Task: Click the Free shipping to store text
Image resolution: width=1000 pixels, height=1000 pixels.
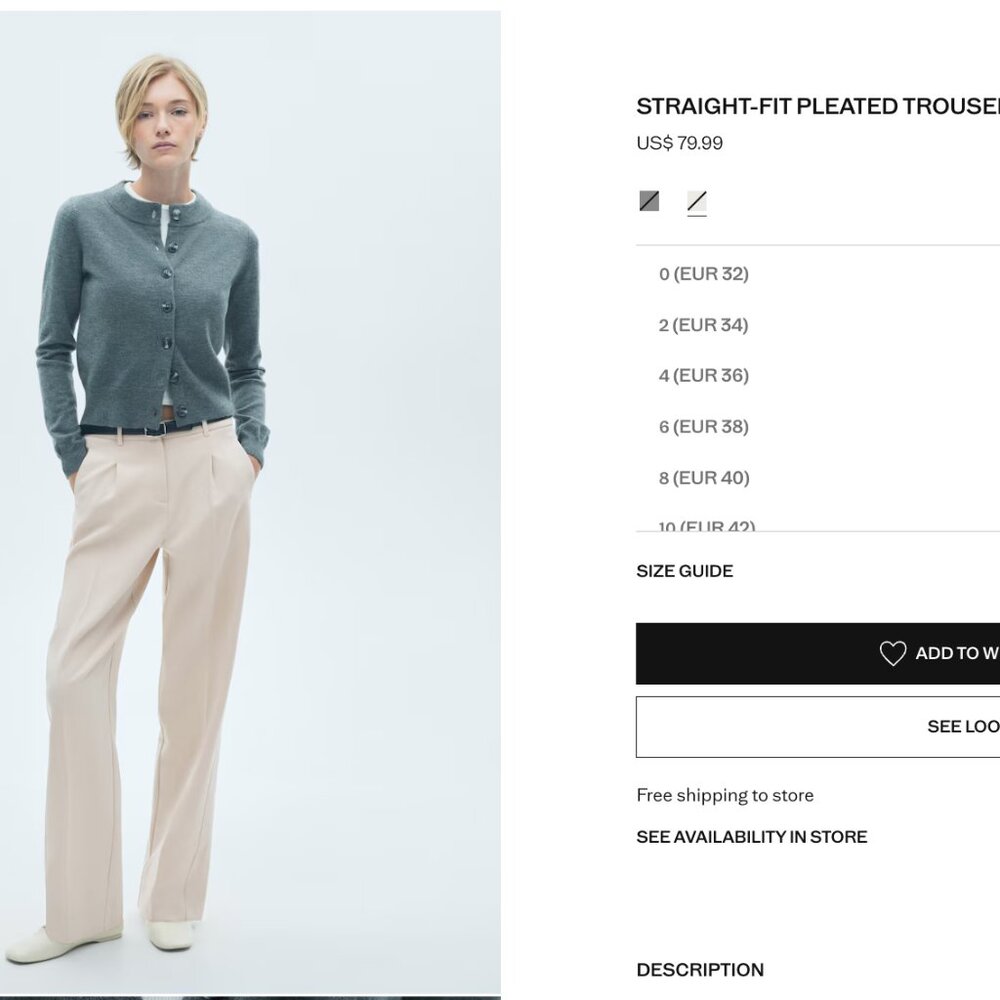Action: tap(725, 795)
